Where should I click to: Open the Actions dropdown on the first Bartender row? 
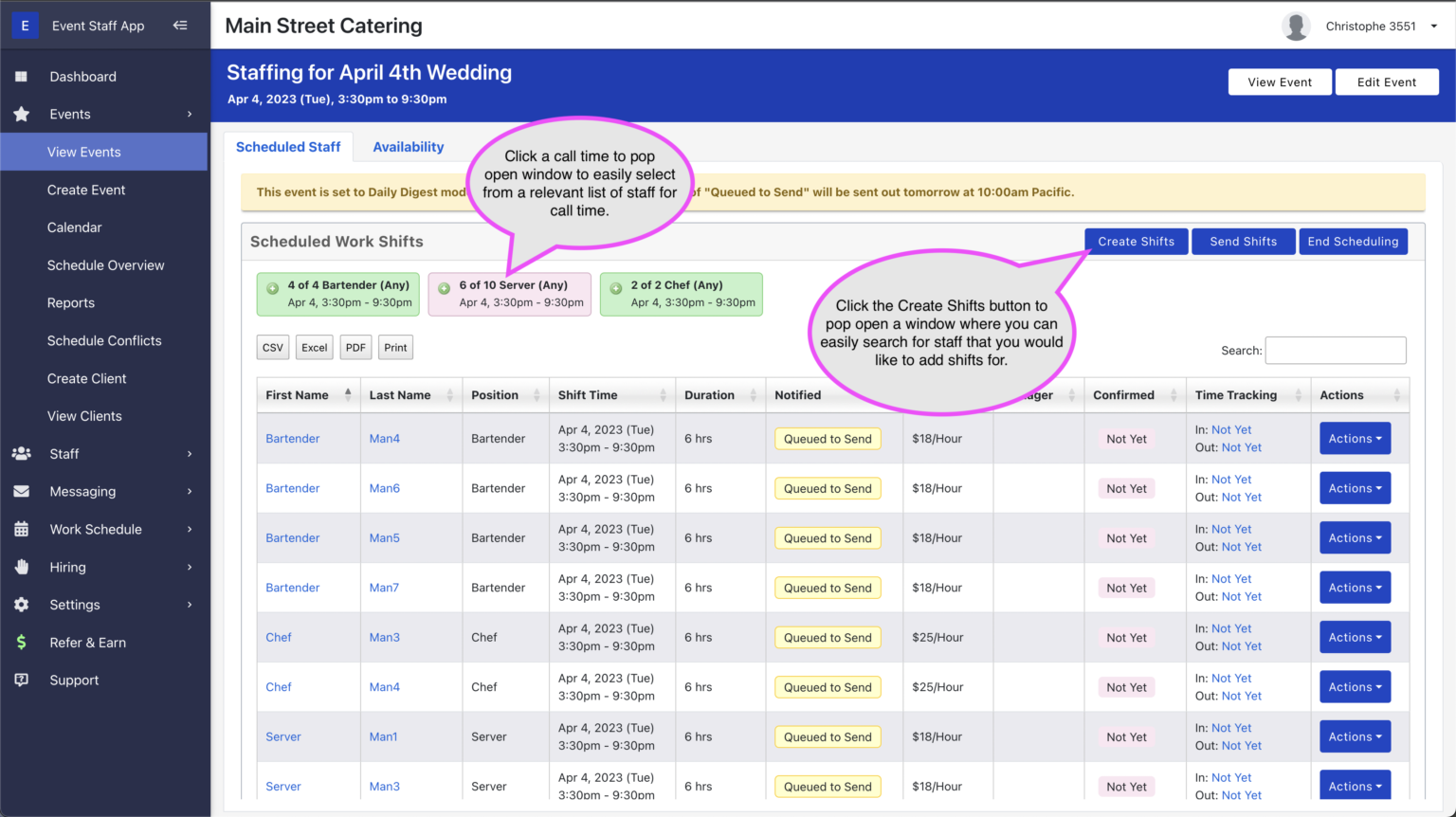[1355, 438]
